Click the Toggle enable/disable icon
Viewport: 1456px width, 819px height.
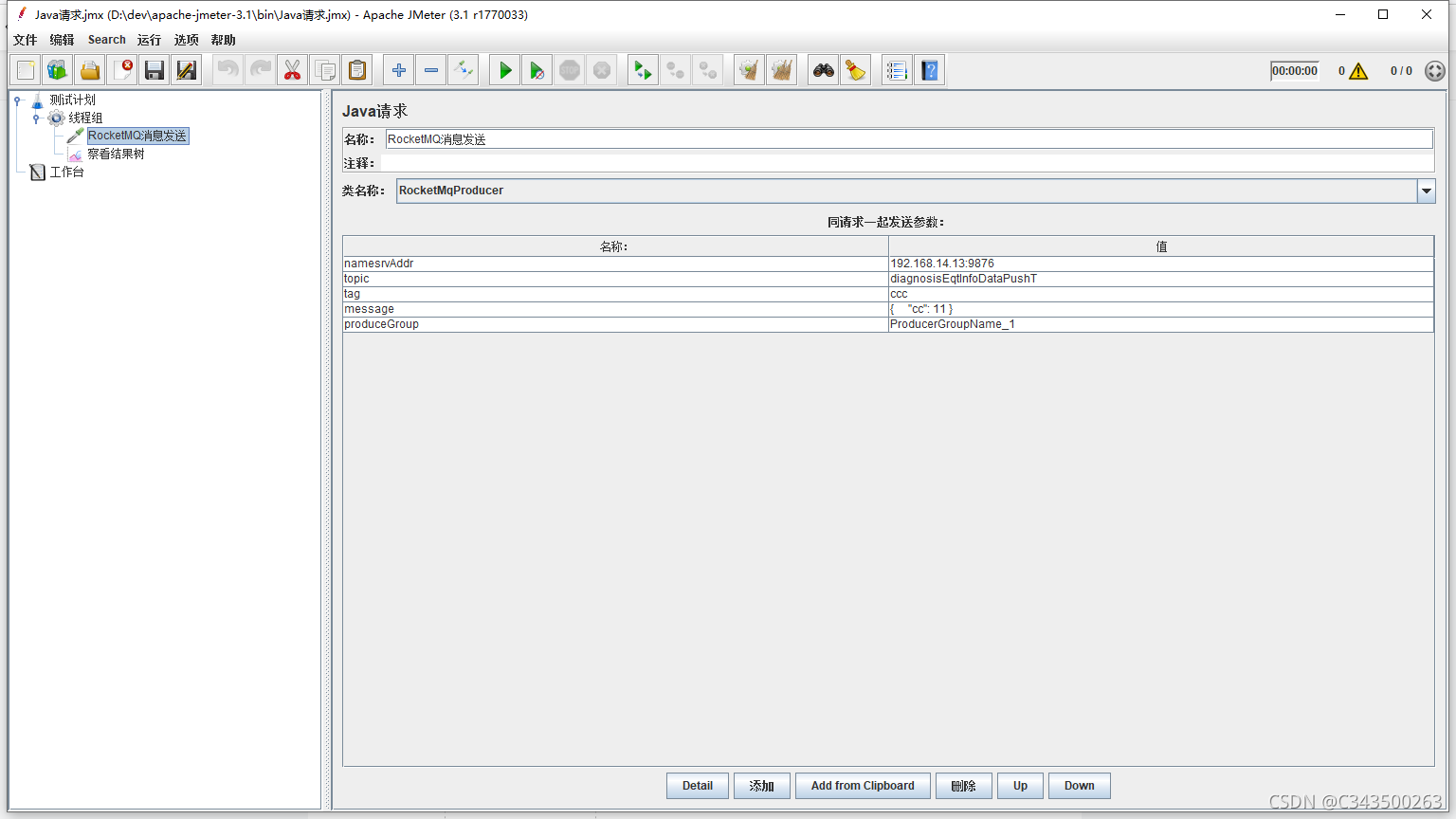pos(463,70)
